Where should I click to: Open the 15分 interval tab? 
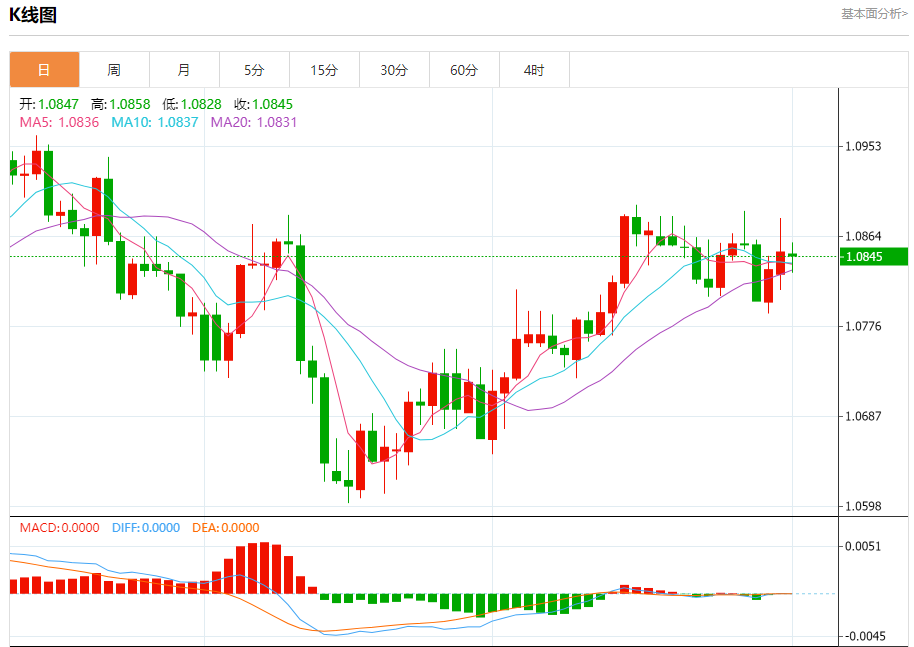click(x=324, y=70)
